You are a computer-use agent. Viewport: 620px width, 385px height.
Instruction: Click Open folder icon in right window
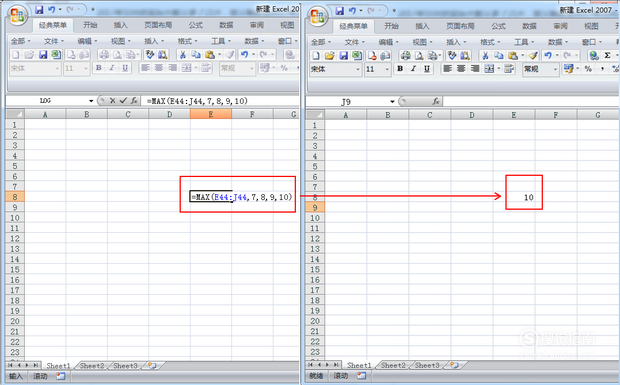[x=330, y=55]
